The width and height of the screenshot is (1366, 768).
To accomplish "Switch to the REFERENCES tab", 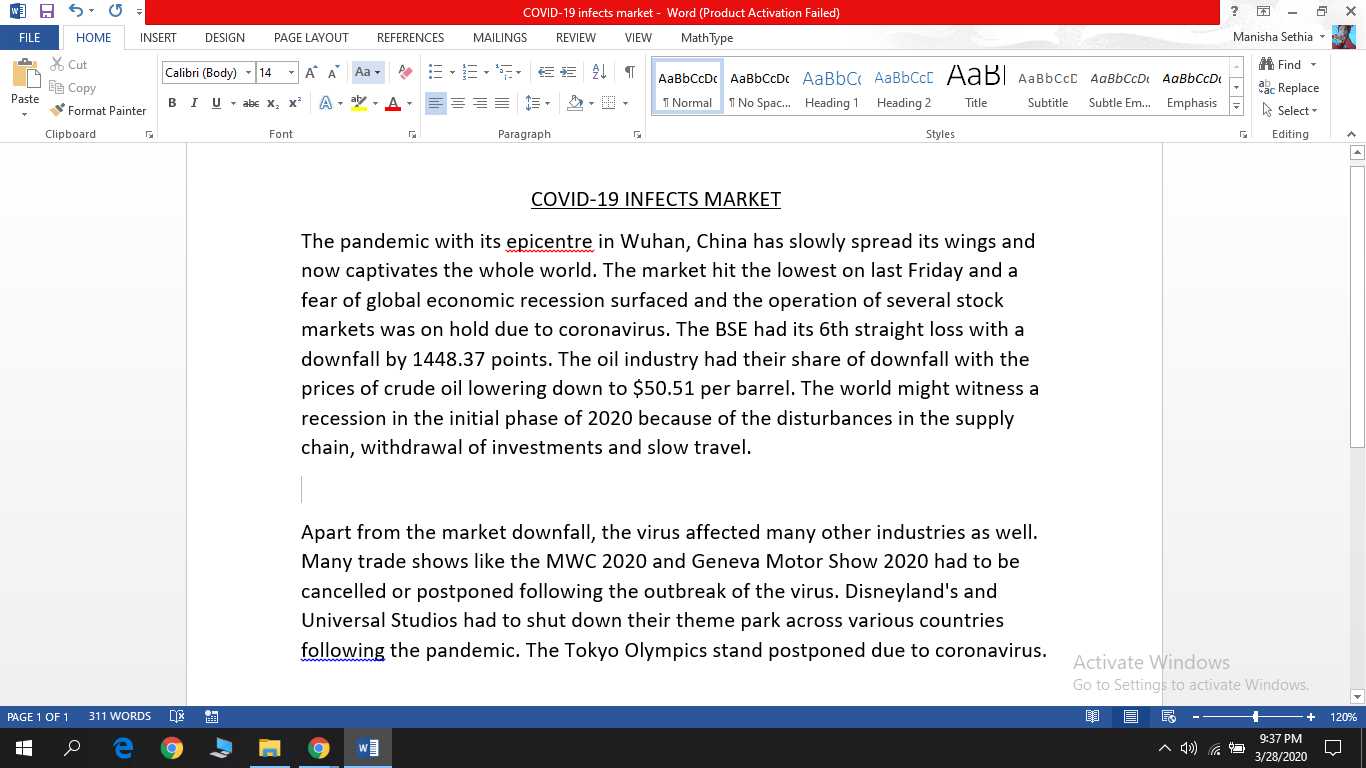I will pyautogui.click(x=410, y=38).
